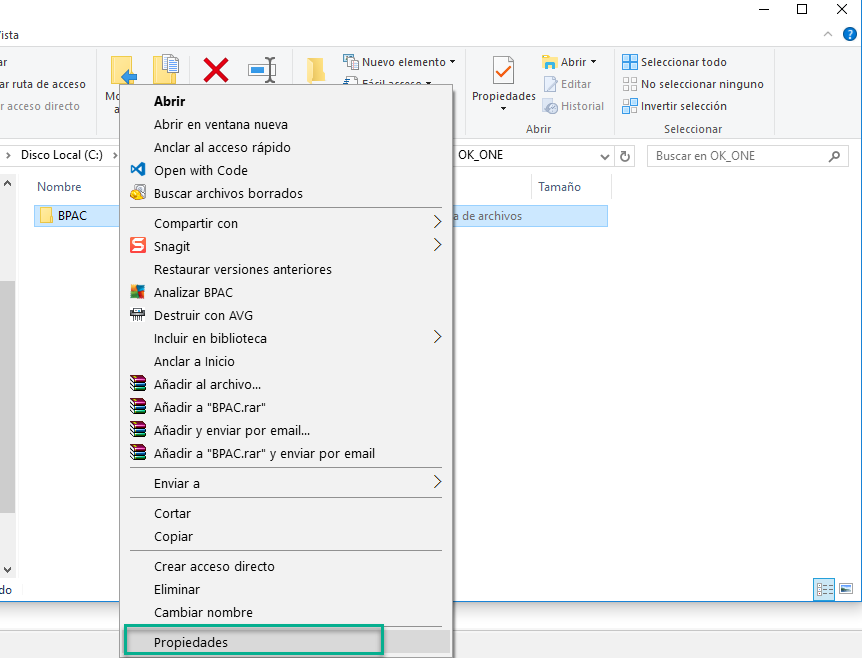
Task: Click the Propiedades checkmark icon in ribbon
Action: (504, 71)
